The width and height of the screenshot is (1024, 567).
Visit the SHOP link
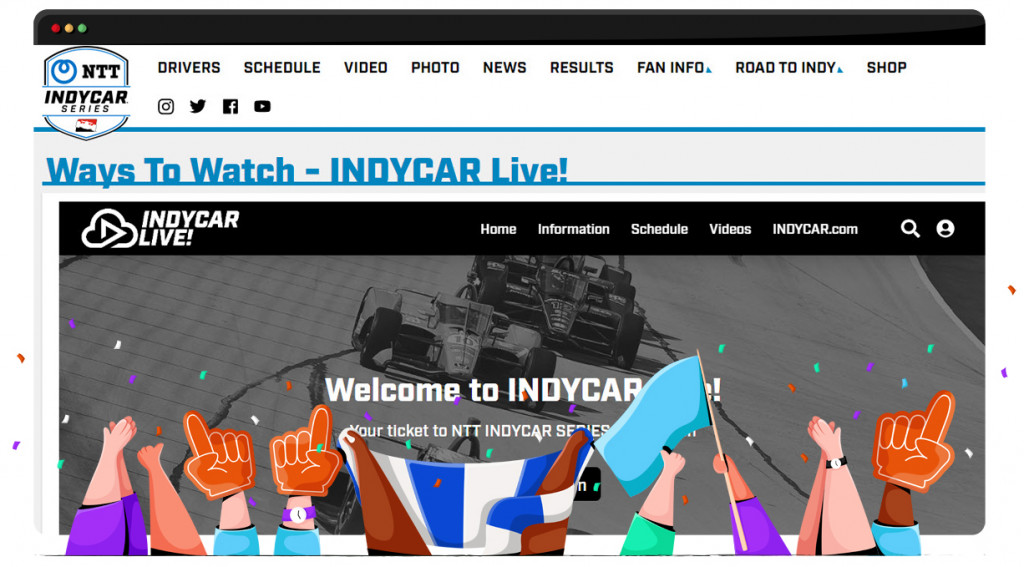pos(886,68)
